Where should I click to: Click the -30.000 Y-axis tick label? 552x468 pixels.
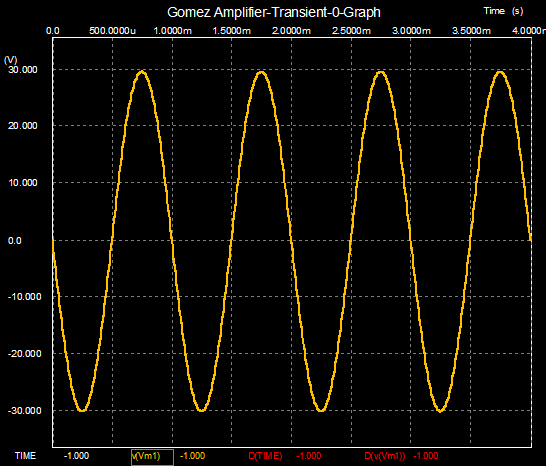[x=25, y=411]
